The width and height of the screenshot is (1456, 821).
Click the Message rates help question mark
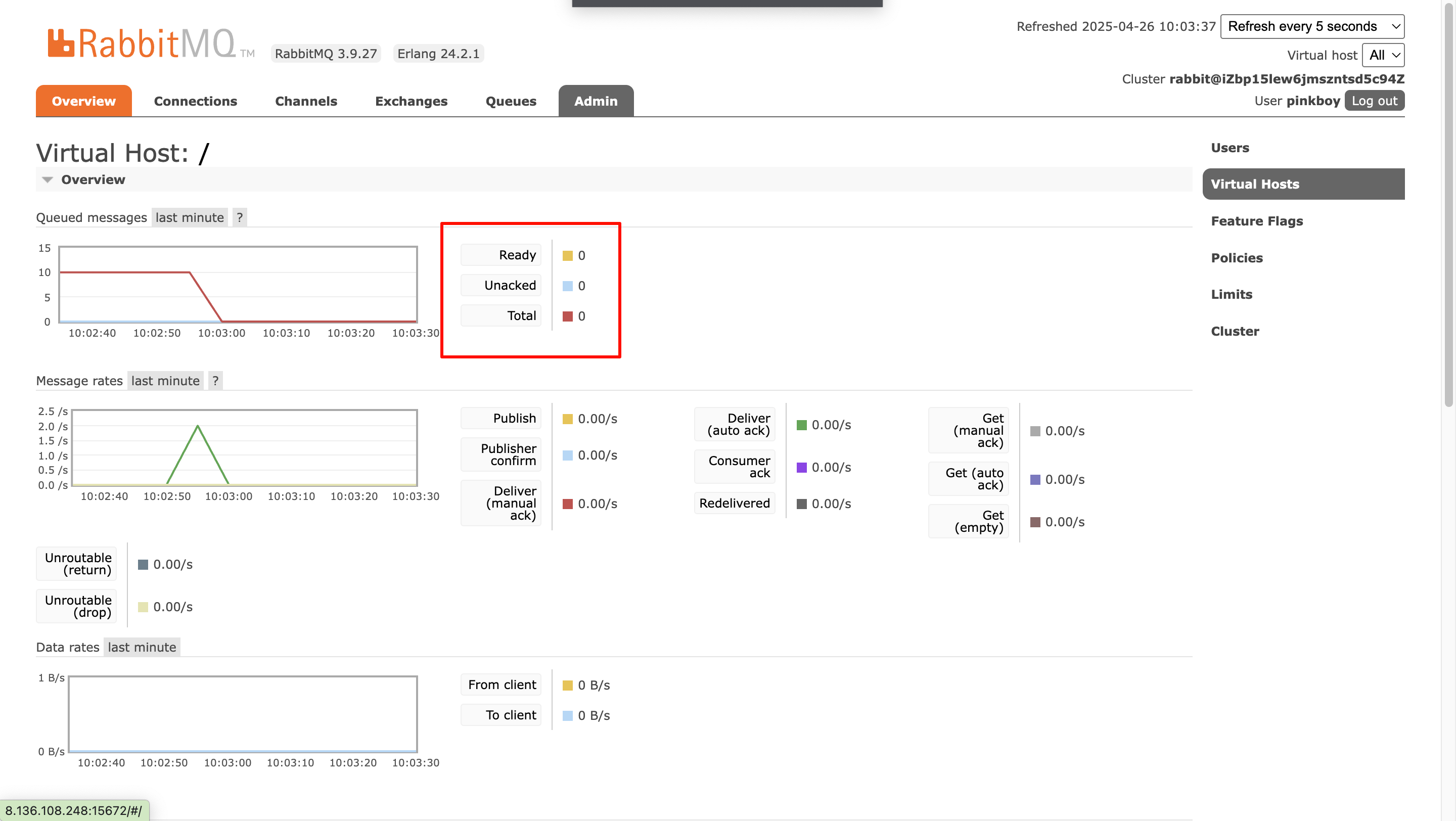pyautogui.click(x=215, y=381)
